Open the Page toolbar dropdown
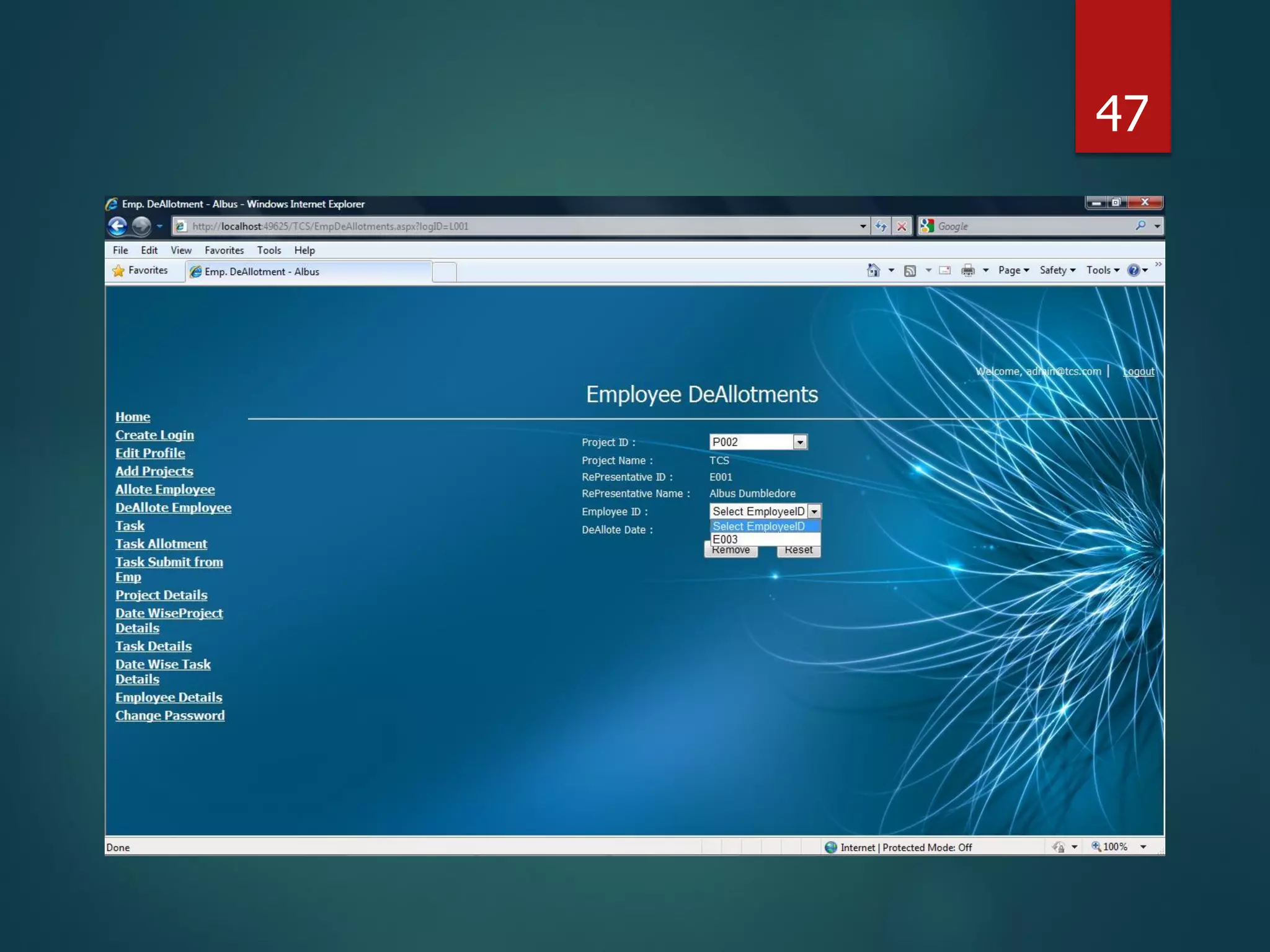Screen dimensions: 1270x952 click(1013, 270)
